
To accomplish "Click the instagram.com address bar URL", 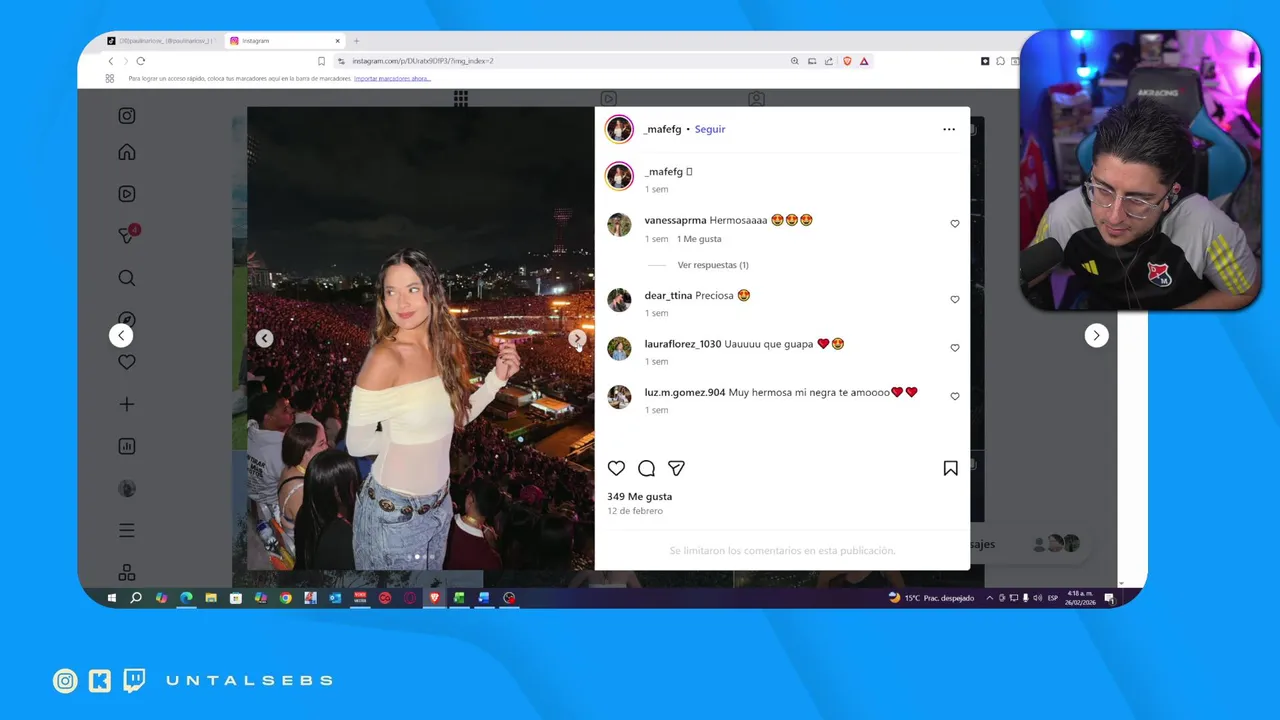I will pyautogui.click(x=423, y=61).
